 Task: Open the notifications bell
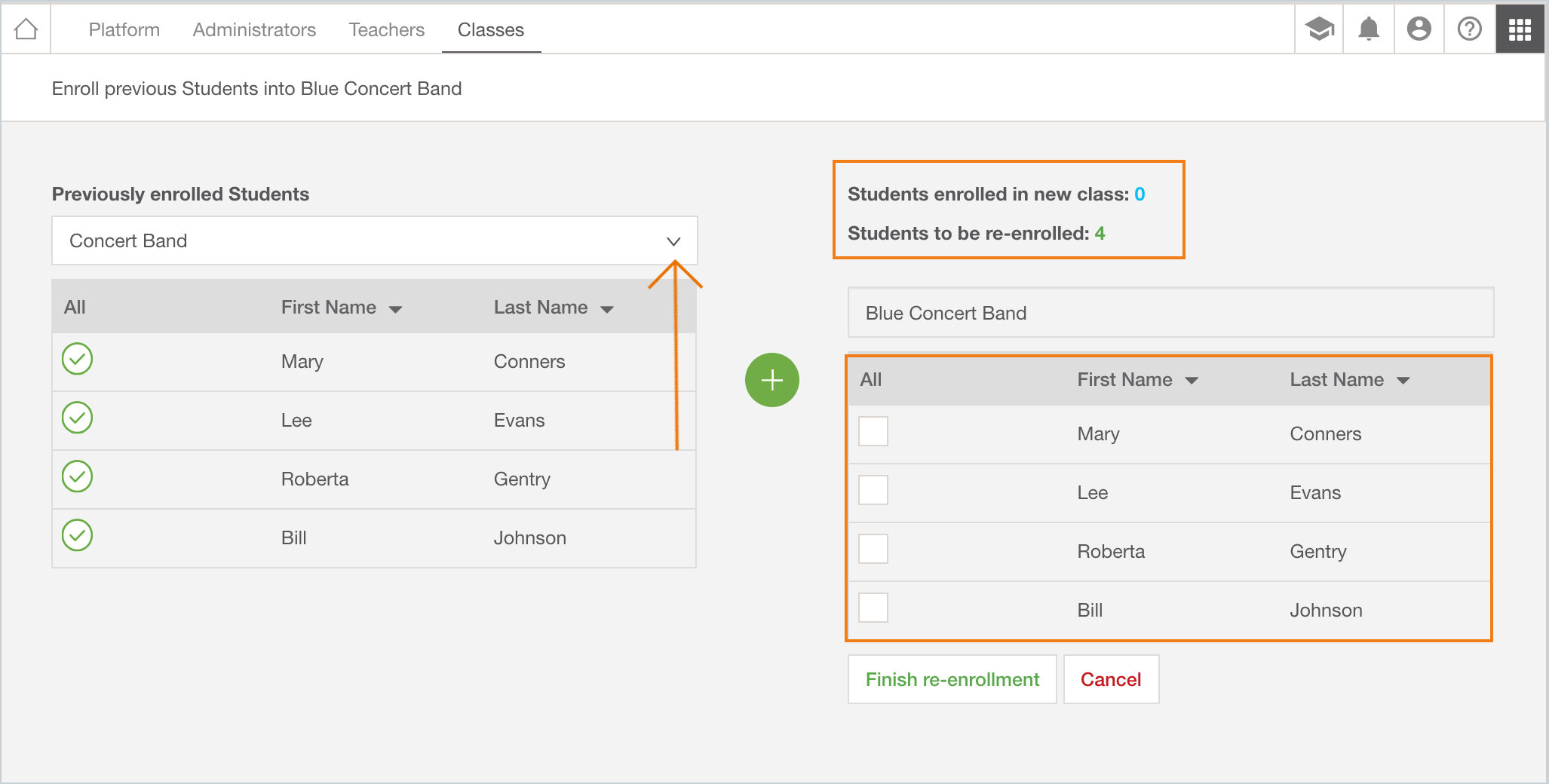[1369, 29]
